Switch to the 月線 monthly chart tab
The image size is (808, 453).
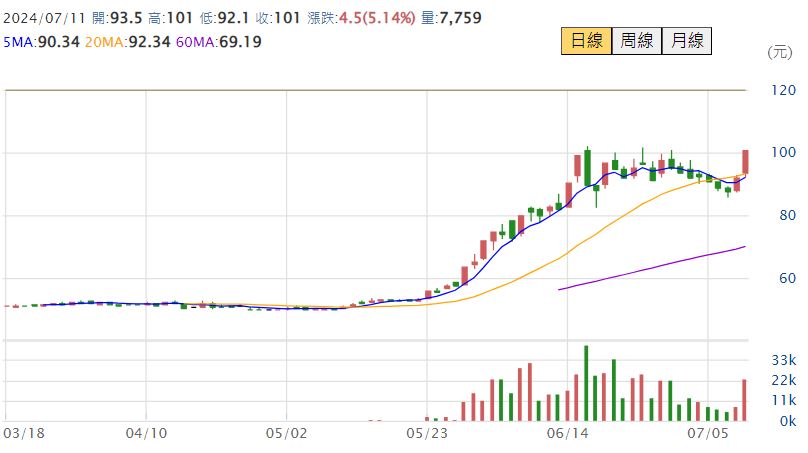[686, 41]
